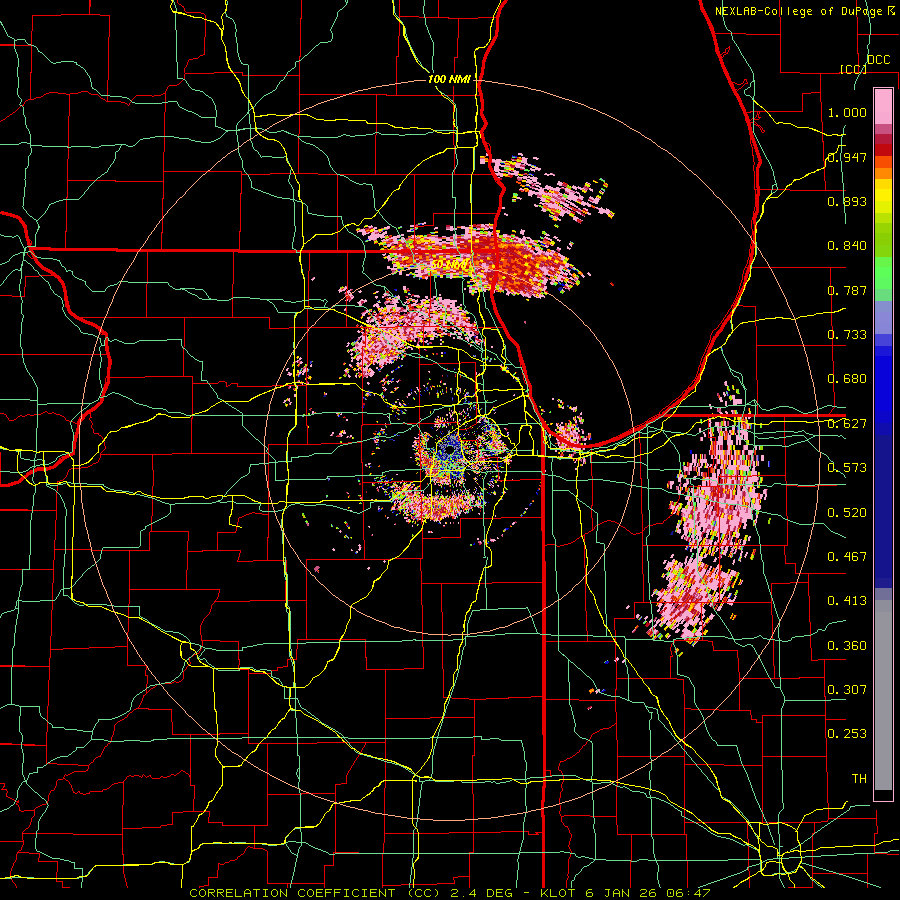Click the TH threshold label
The width and height of the screenshot is (900, 900).
[x=859, y=779]
